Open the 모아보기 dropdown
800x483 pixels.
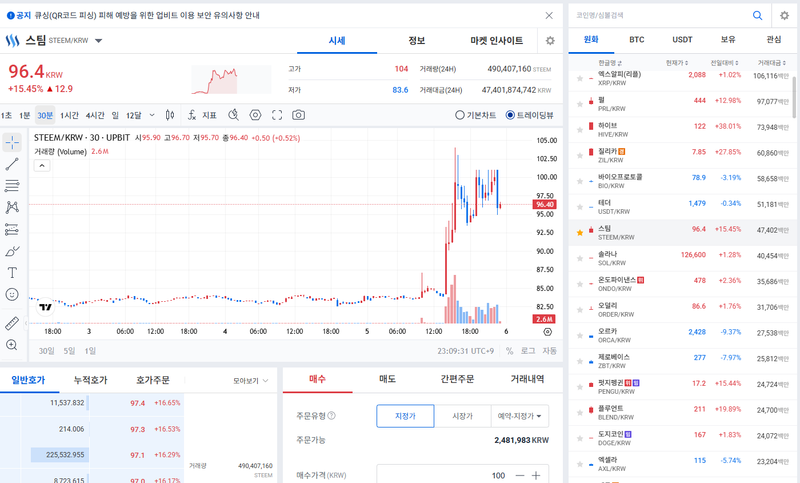coord(251,381)
